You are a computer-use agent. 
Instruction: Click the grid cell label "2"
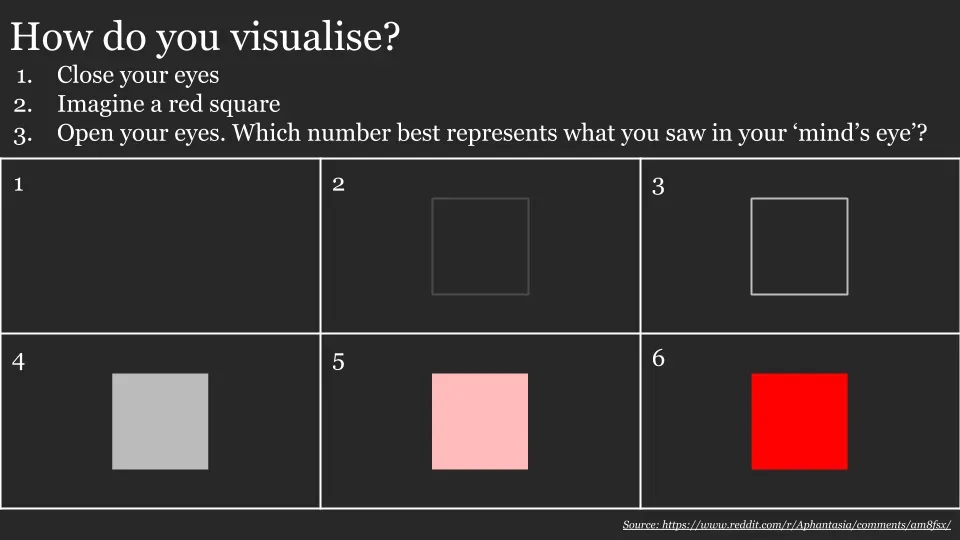tap(339, 183)
